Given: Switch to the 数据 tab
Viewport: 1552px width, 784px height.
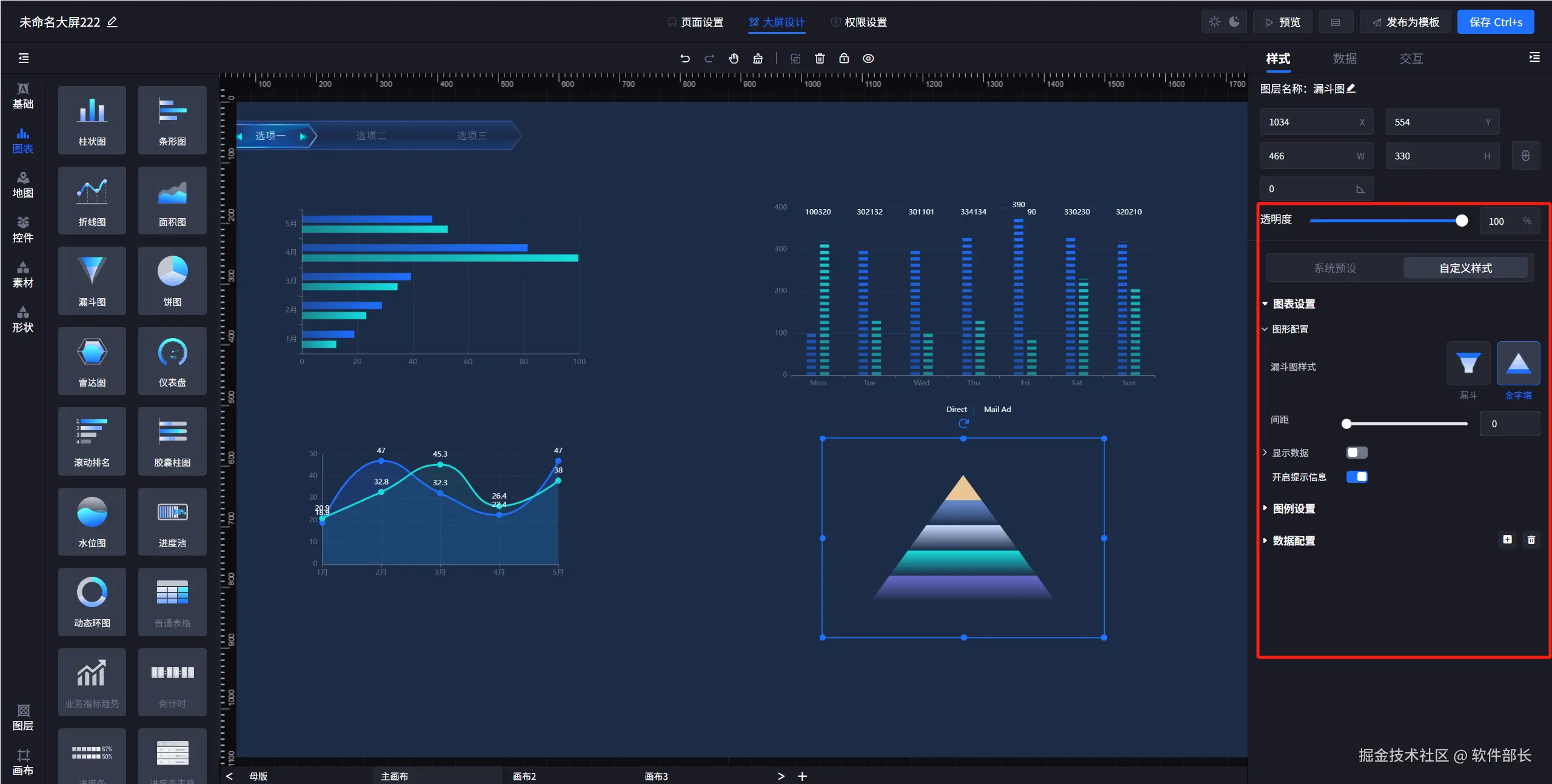Looking at the screenshot, I should click(1345, 59).
